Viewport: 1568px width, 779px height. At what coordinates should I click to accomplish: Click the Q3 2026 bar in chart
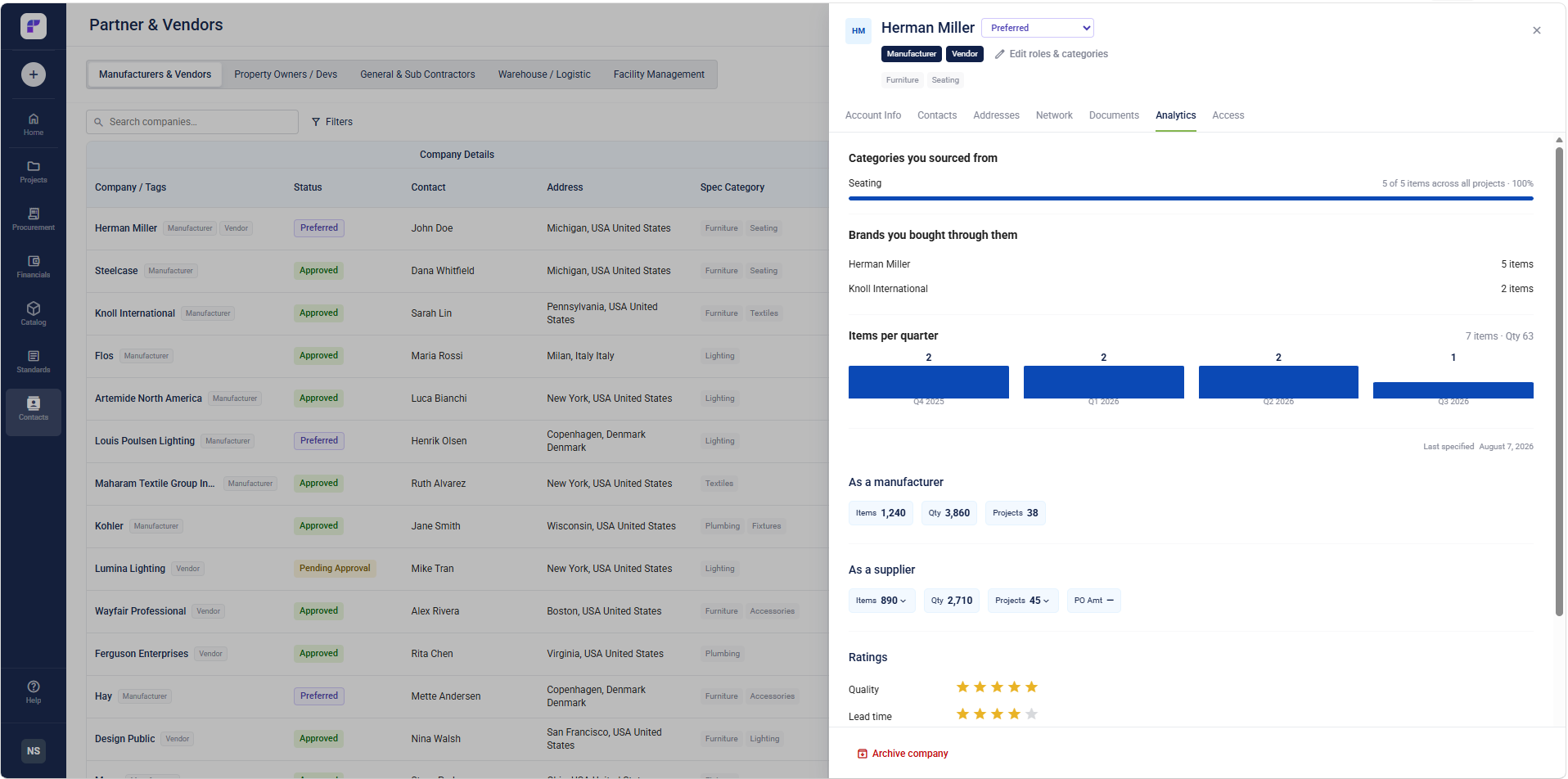click(x=1453, y=390)
